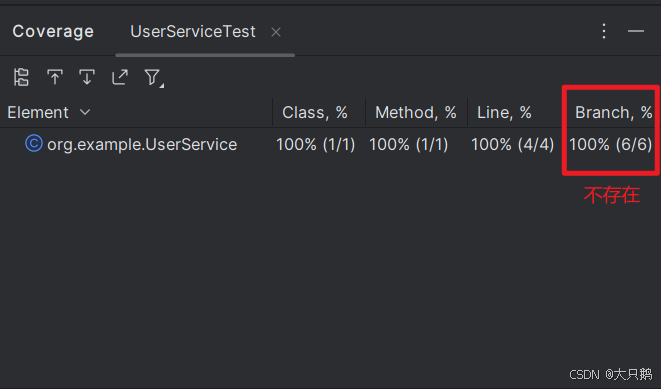Click the Flatten Packages tree icon
This screenshot has height=389, width=661.
[x=21, y=77]
